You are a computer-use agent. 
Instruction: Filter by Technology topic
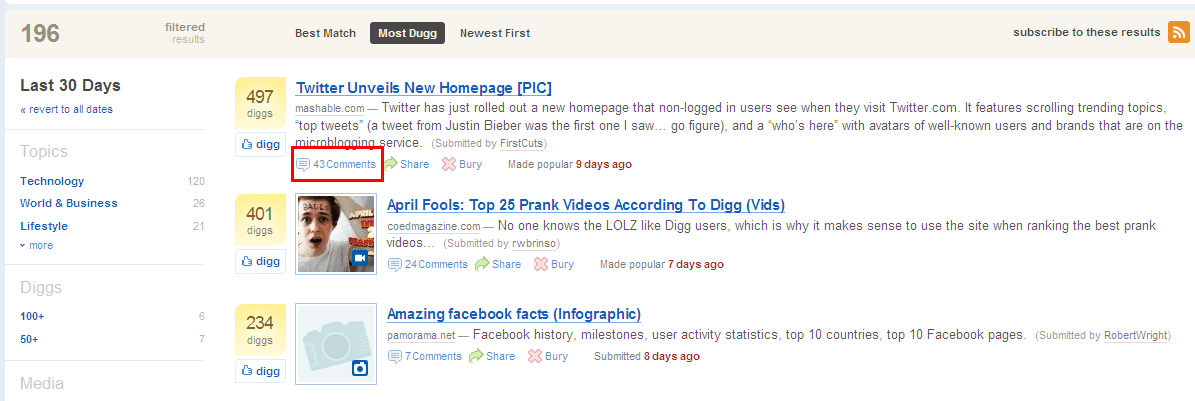52,181
